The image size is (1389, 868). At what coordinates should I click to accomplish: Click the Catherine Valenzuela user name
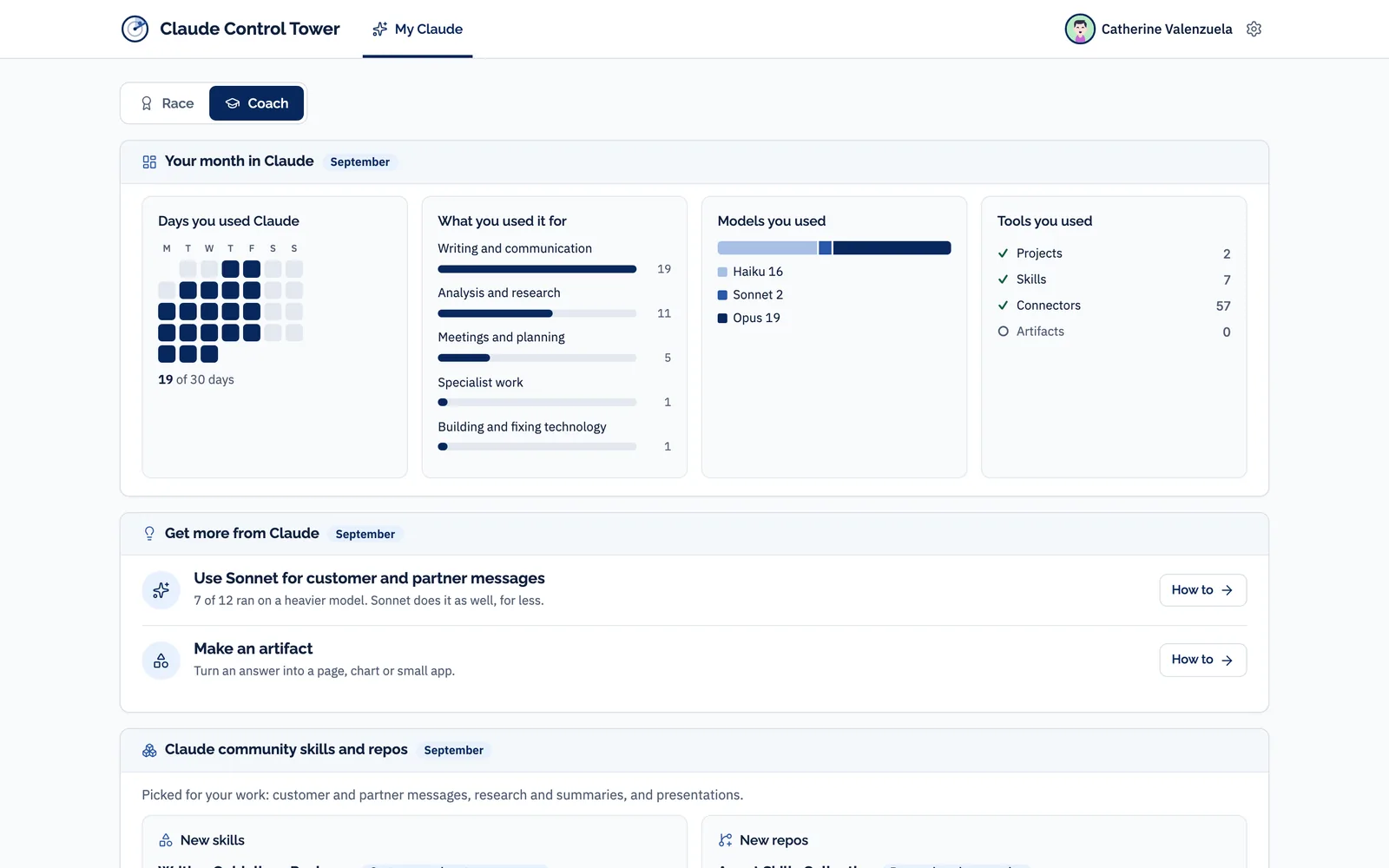click(x=1167, y=29)
